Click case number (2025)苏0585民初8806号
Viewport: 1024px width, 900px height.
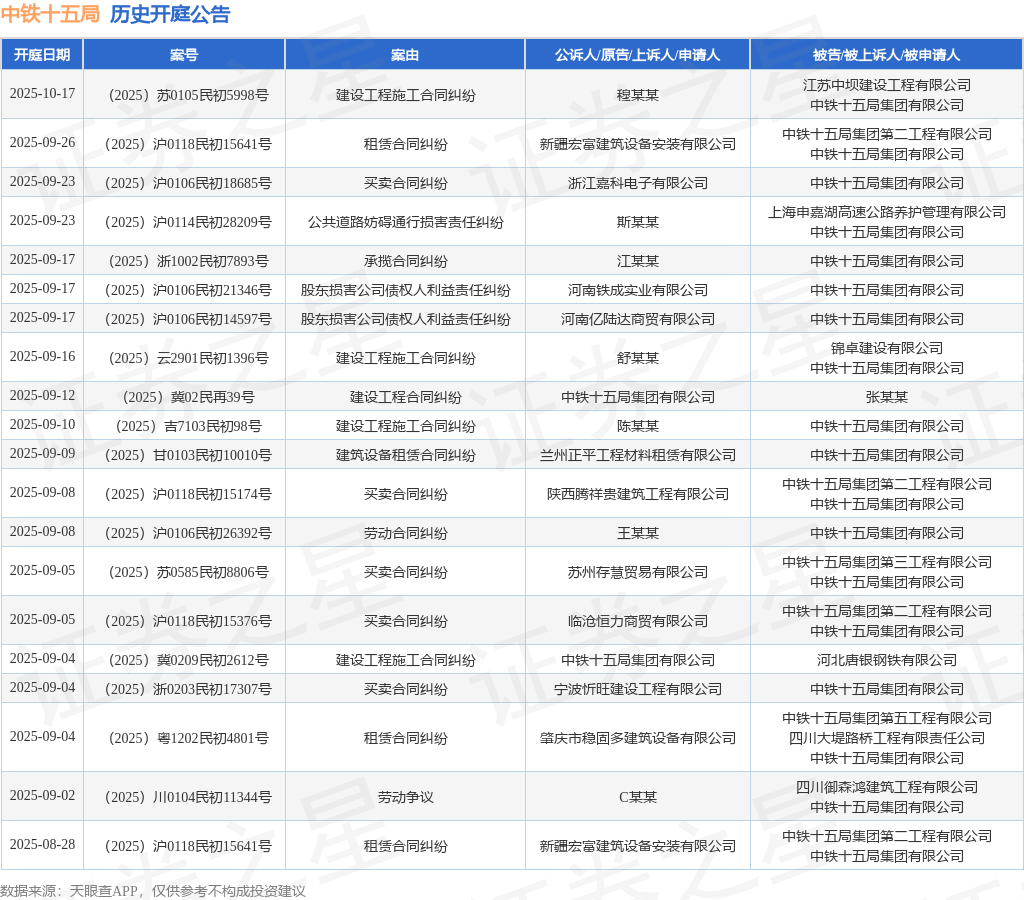(188, 573)
